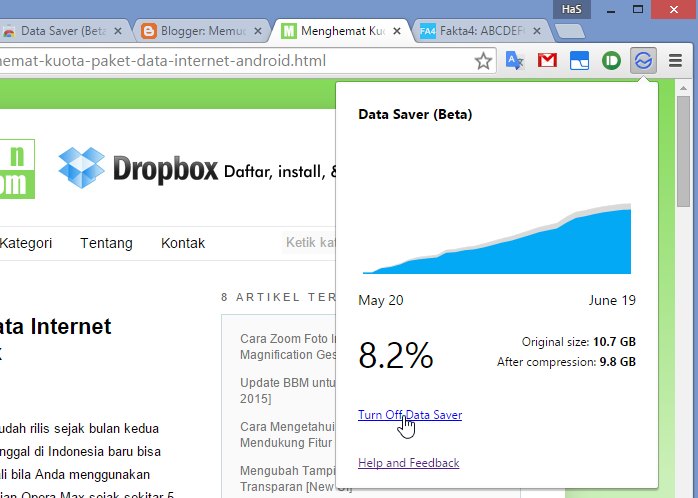Click the data savings area chart
Viewport: 698px width, 498px height.
497,239
